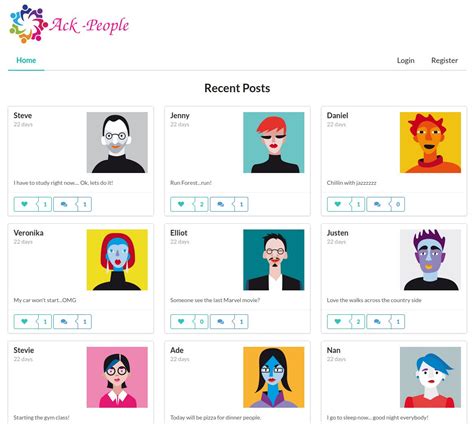Like Veronika's post with heart icon
The height and width of the screenshot is (424, 474).
pos(25,322)
